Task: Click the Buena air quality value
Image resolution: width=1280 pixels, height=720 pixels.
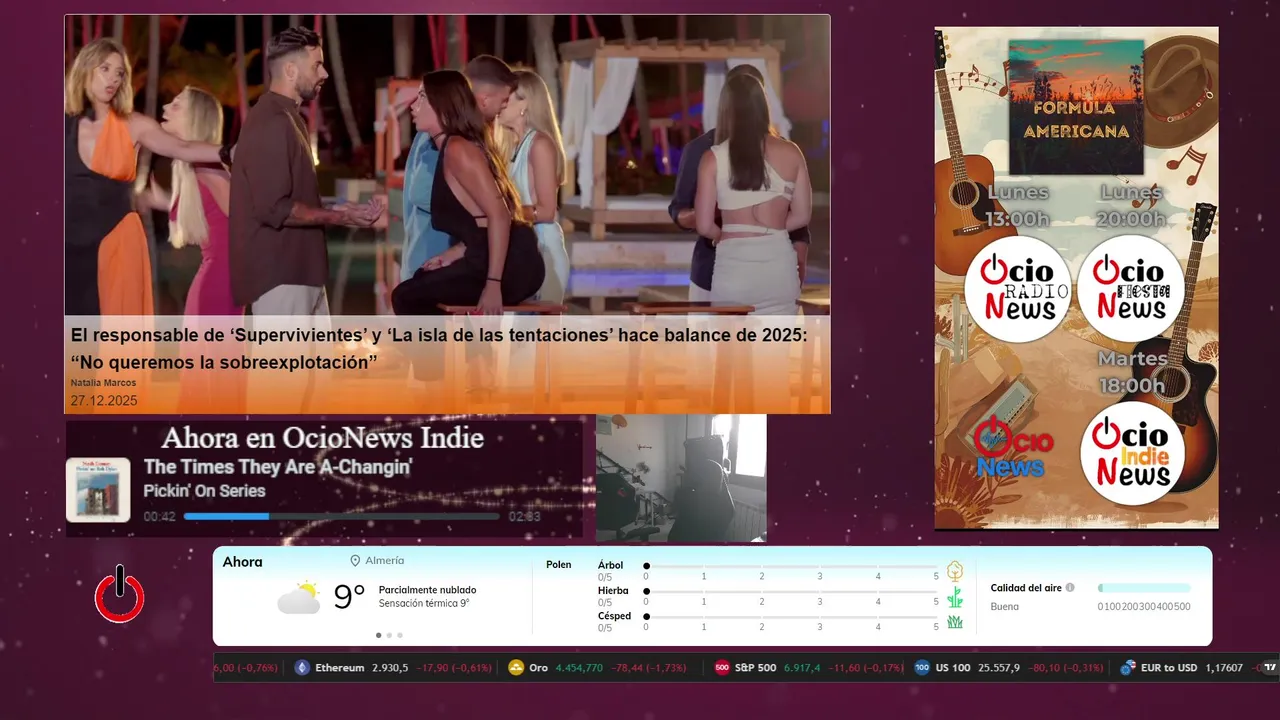Action: coord(1004,607)
